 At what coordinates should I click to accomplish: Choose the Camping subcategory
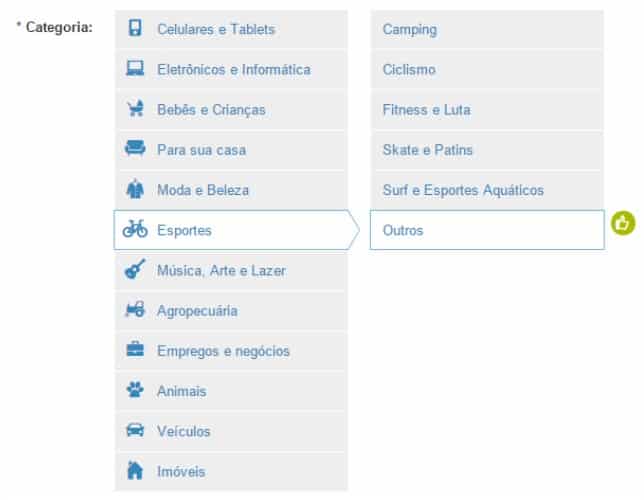tap(487, 29)
